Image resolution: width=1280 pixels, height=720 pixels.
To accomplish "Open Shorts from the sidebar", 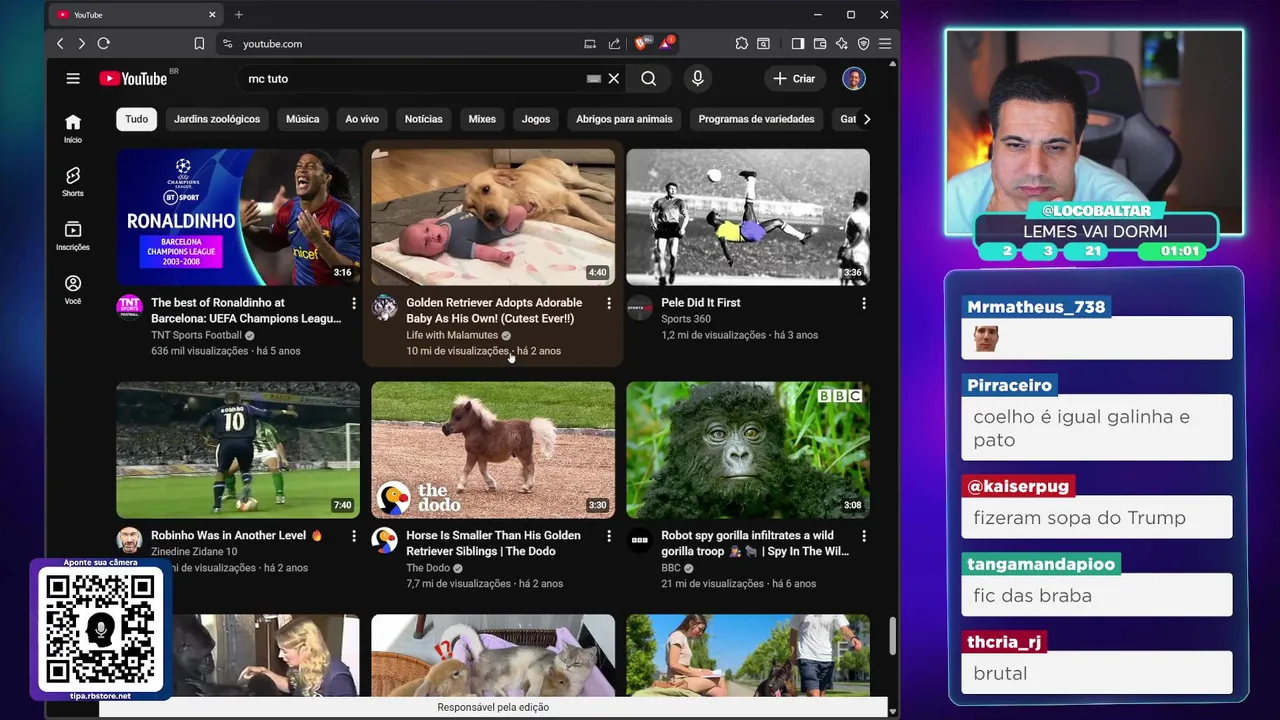I will 73,182.
